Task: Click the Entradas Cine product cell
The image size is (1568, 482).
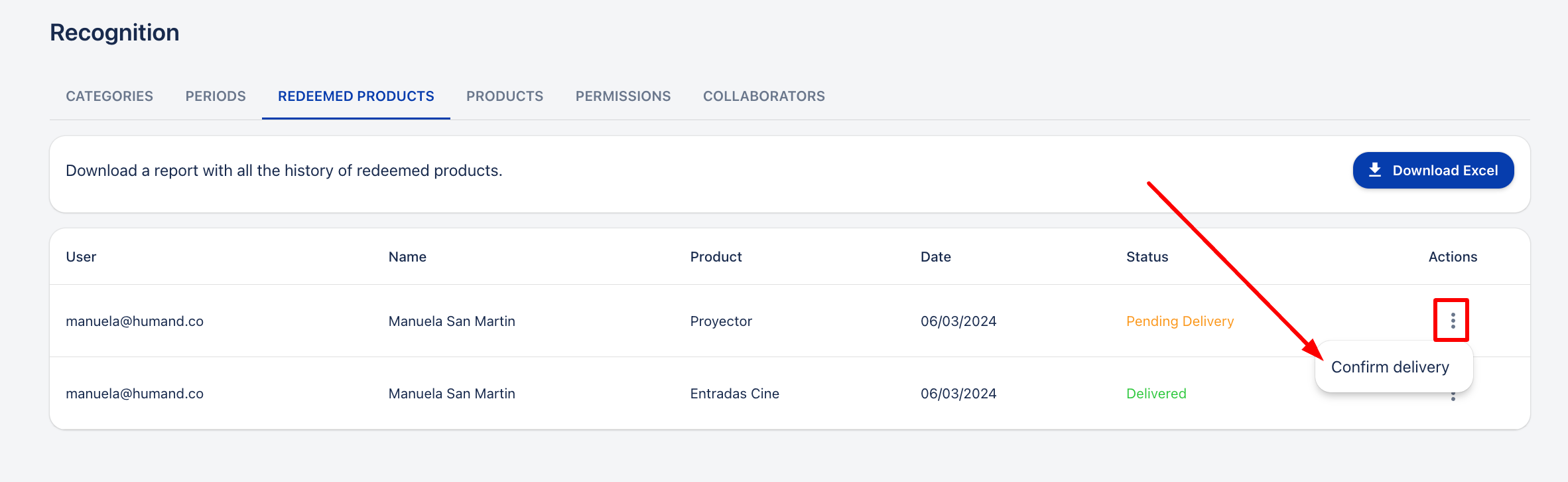Action: click(735, 394)
